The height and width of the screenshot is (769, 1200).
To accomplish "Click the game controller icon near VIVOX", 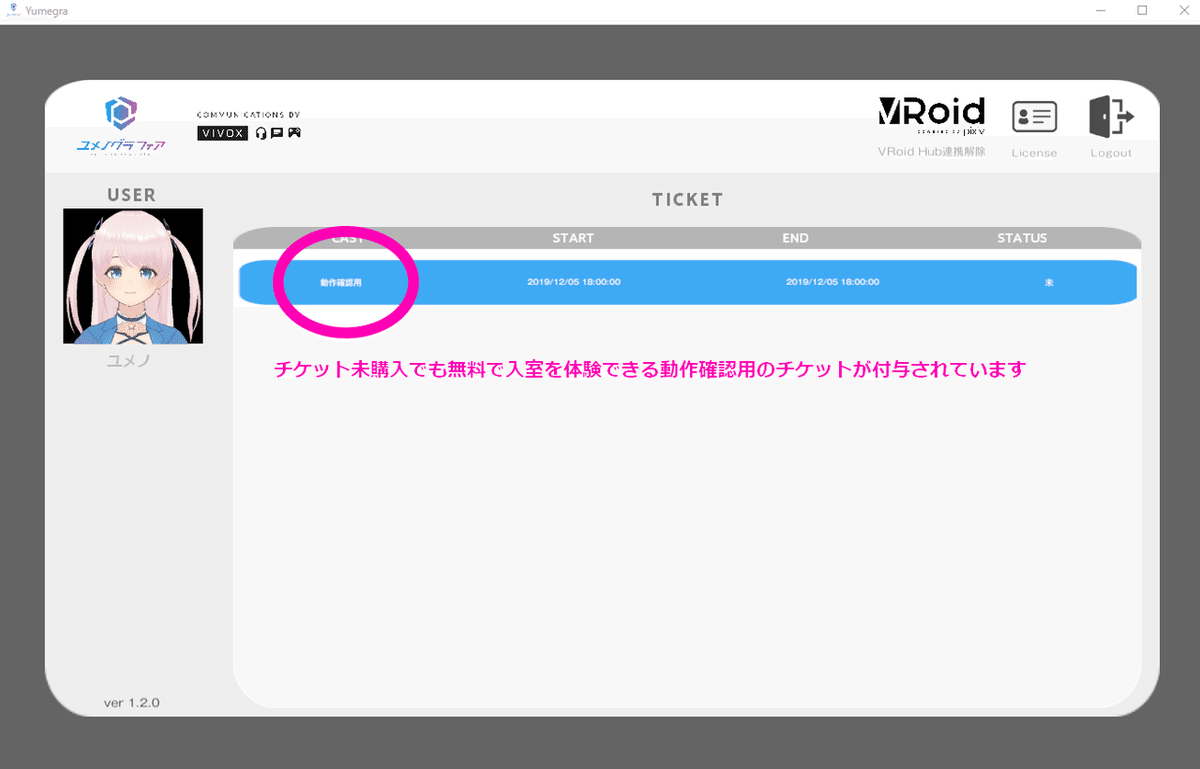I will [293, 133].
